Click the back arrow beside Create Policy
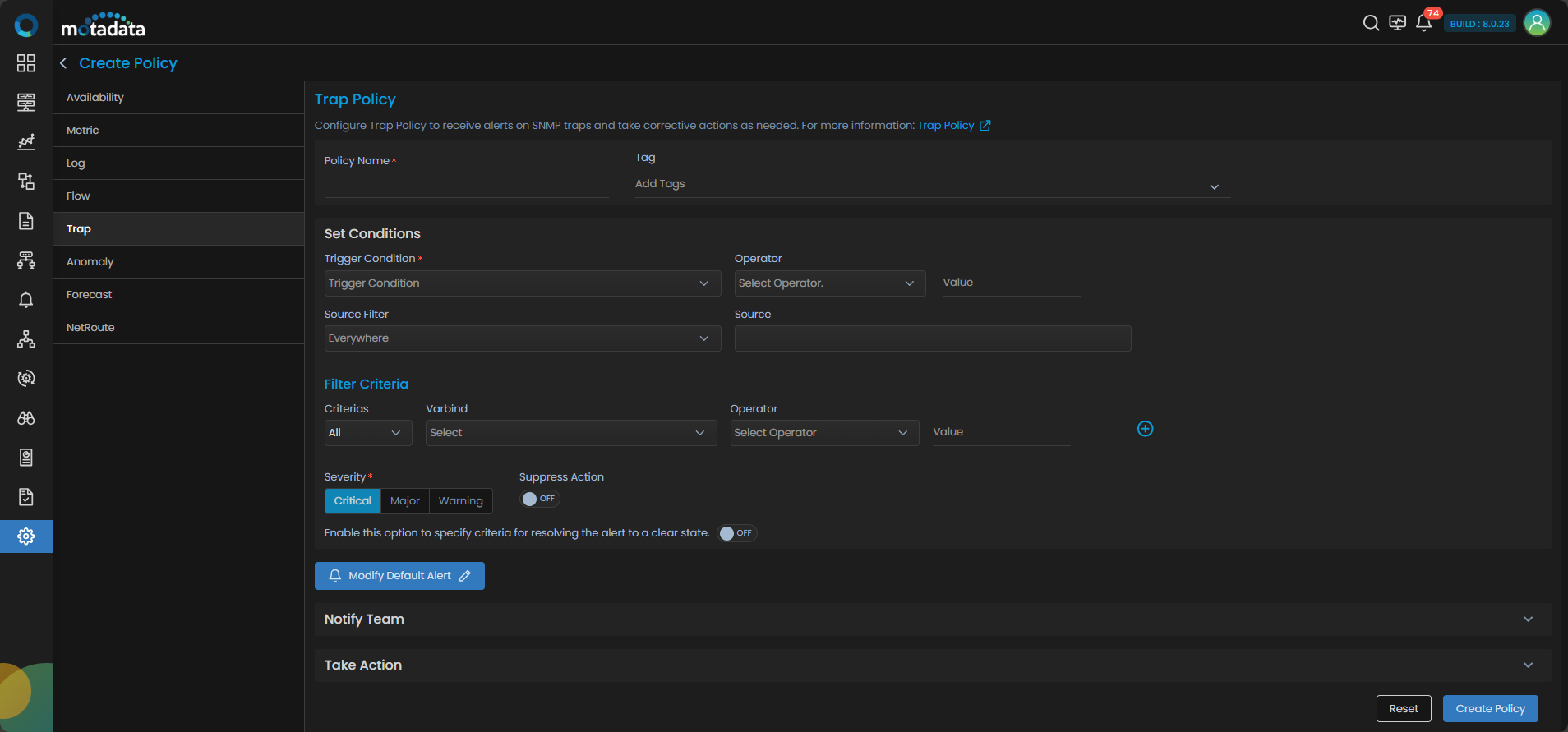The width and height of the screenshot is (1568, 732). (63, 63)
